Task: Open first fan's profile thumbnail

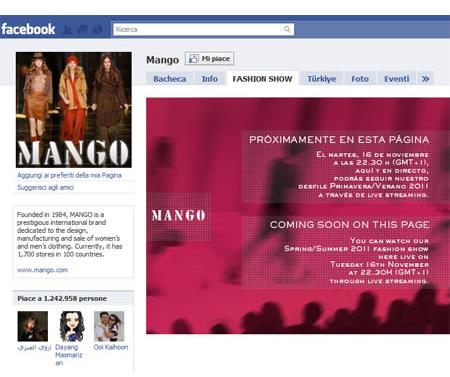Action: tap(33, 326)
